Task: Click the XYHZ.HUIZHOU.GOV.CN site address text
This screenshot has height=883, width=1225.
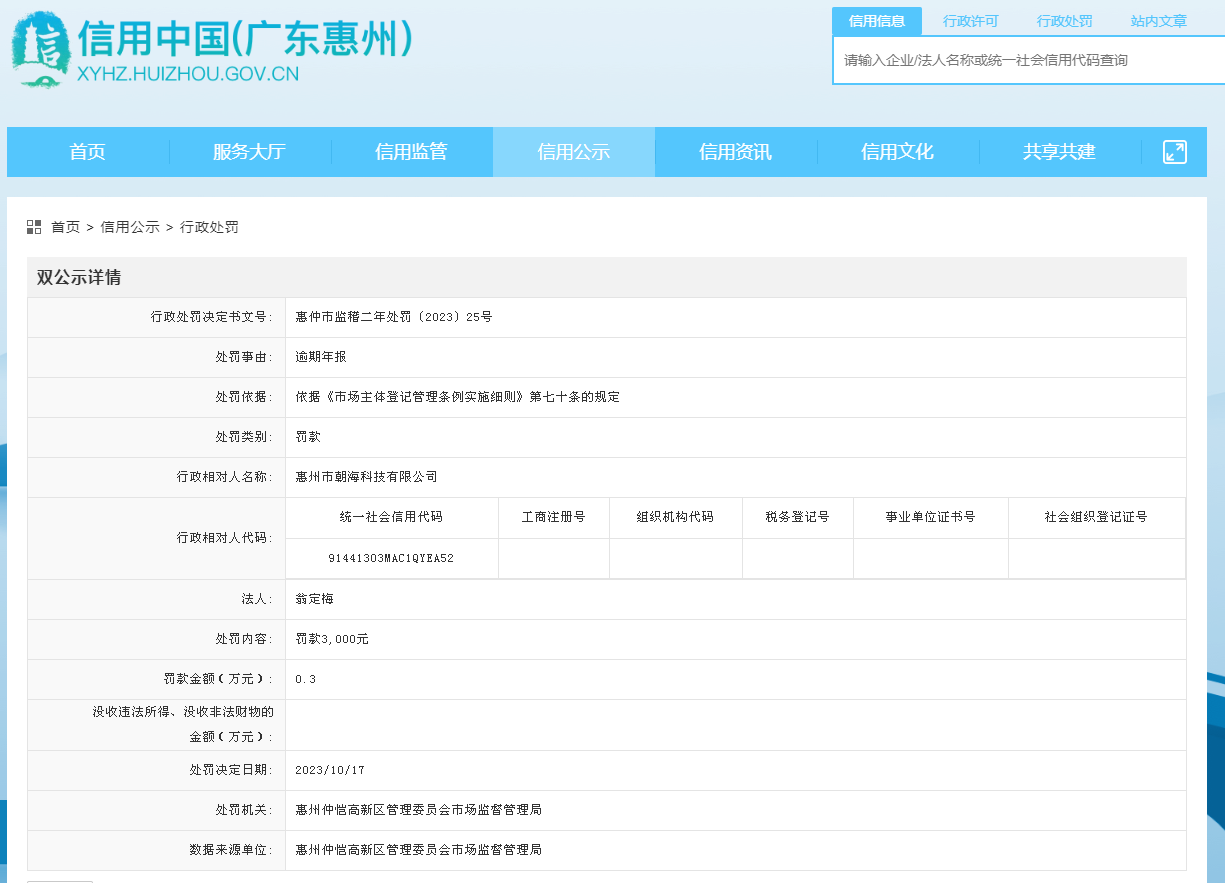Action: tap(188, 74)
